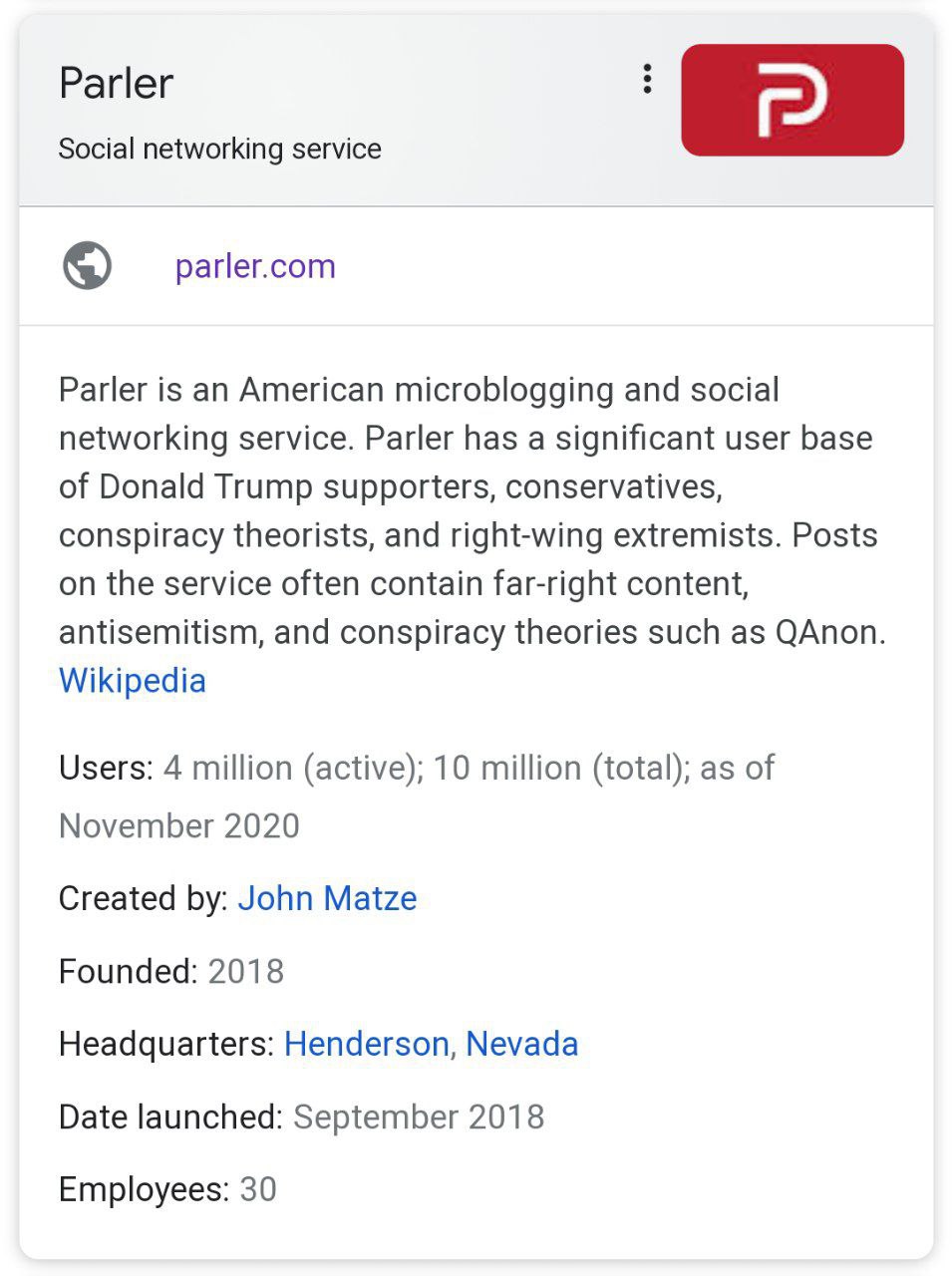The height and width of the screenshot is (1276, 952).
Task: Click the Parler description paragraph
Action: pyautogui.click(x=469, y=510)
